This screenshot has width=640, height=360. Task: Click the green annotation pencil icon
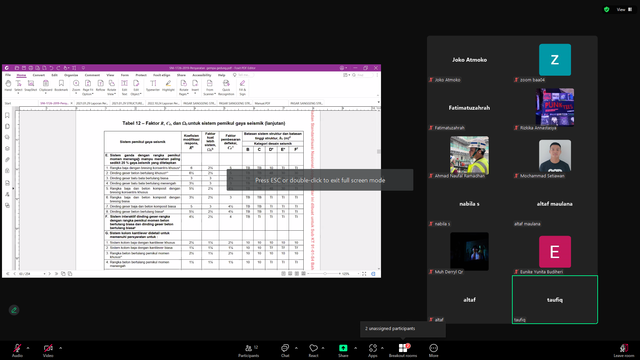[x=14, y=310]
